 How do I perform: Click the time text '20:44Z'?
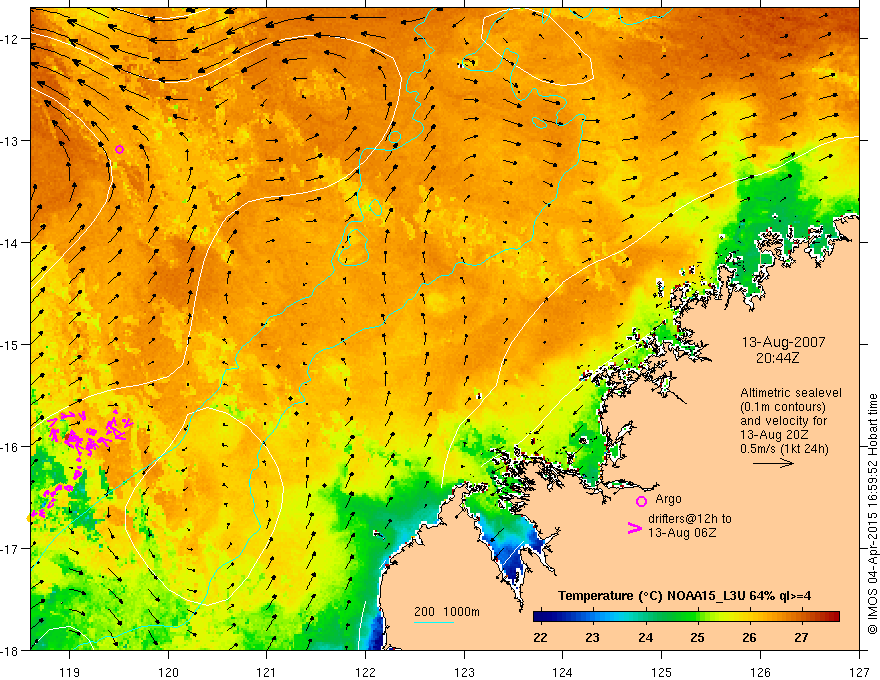pyautogui.click(x=777, y=357)
